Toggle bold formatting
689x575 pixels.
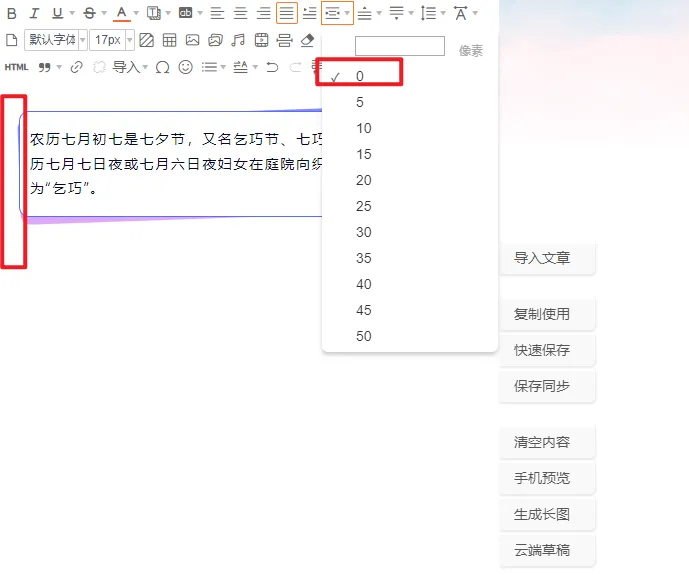point(12,13)
